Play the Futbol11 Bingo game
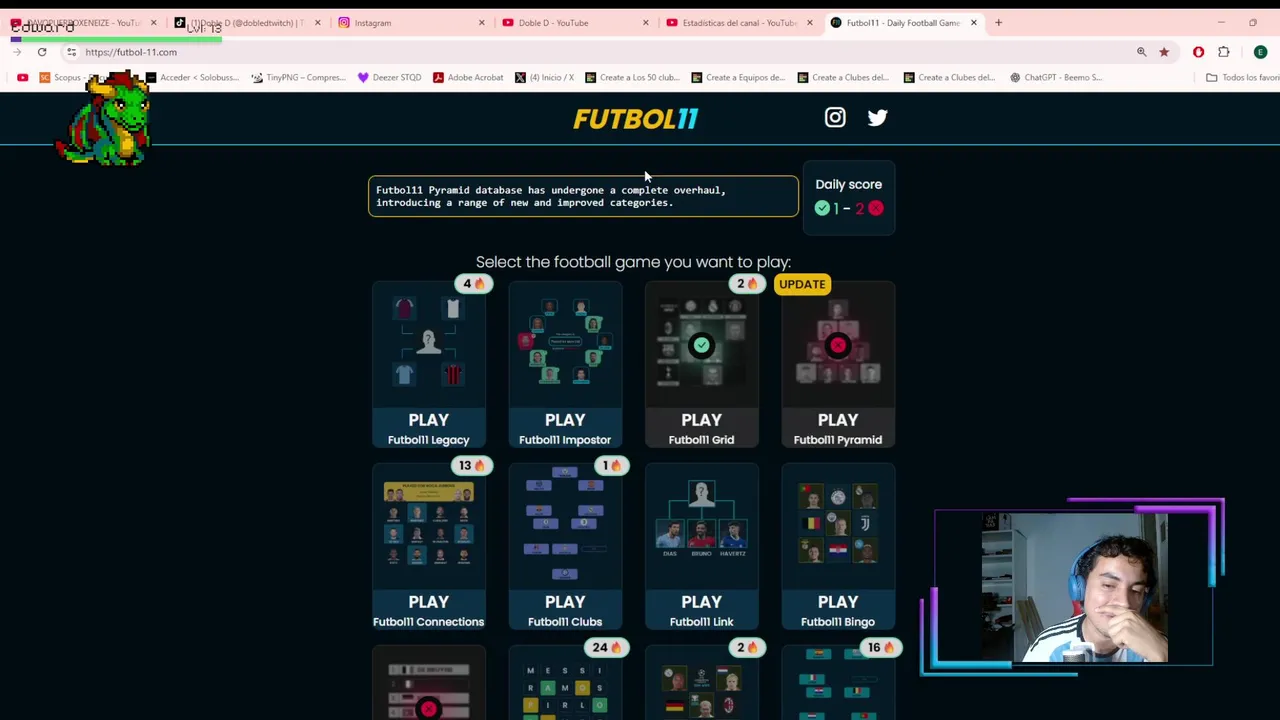 [x=838, y=547]
